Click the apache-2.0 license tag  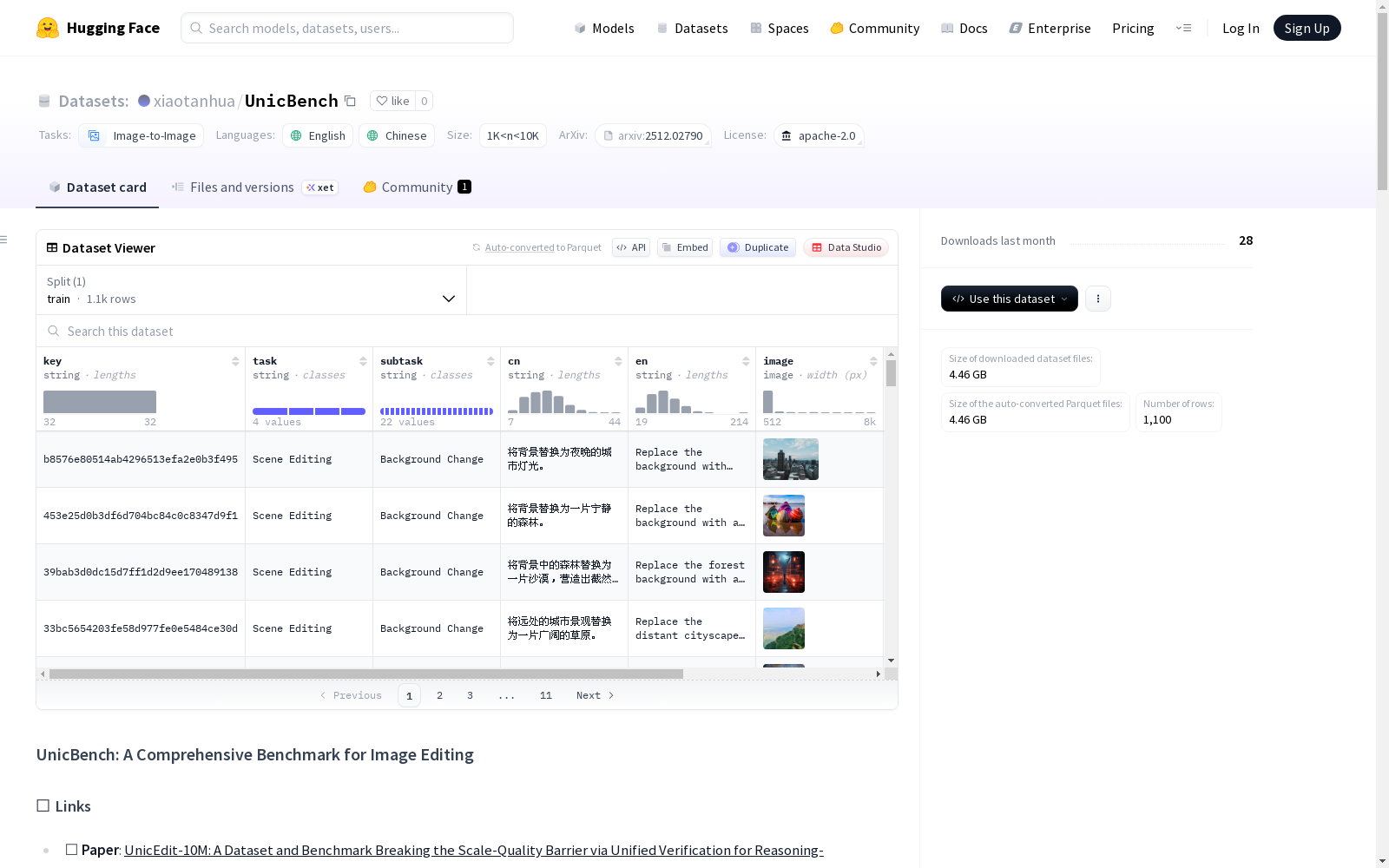coord(819,135)
